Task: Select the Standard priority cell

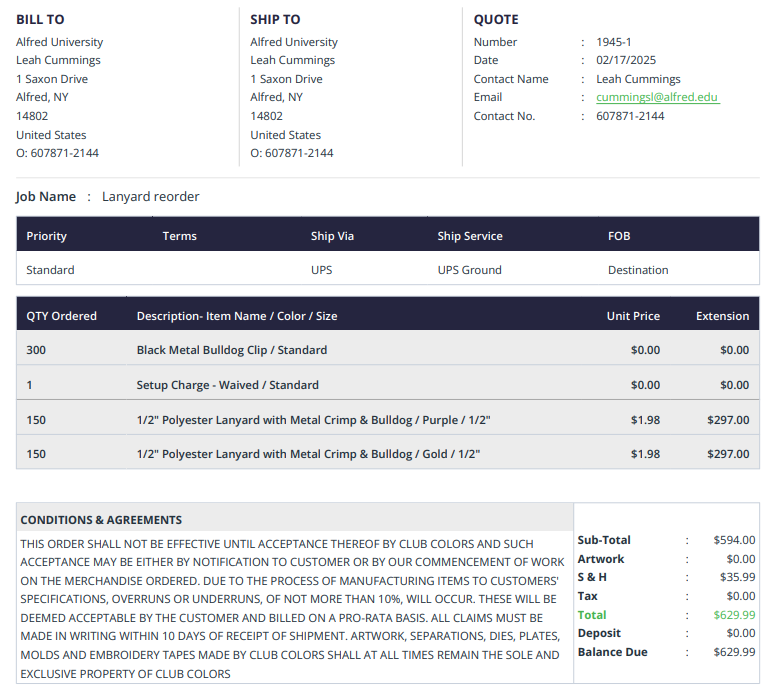Action: pyautogui.click(x=50, y=270)
